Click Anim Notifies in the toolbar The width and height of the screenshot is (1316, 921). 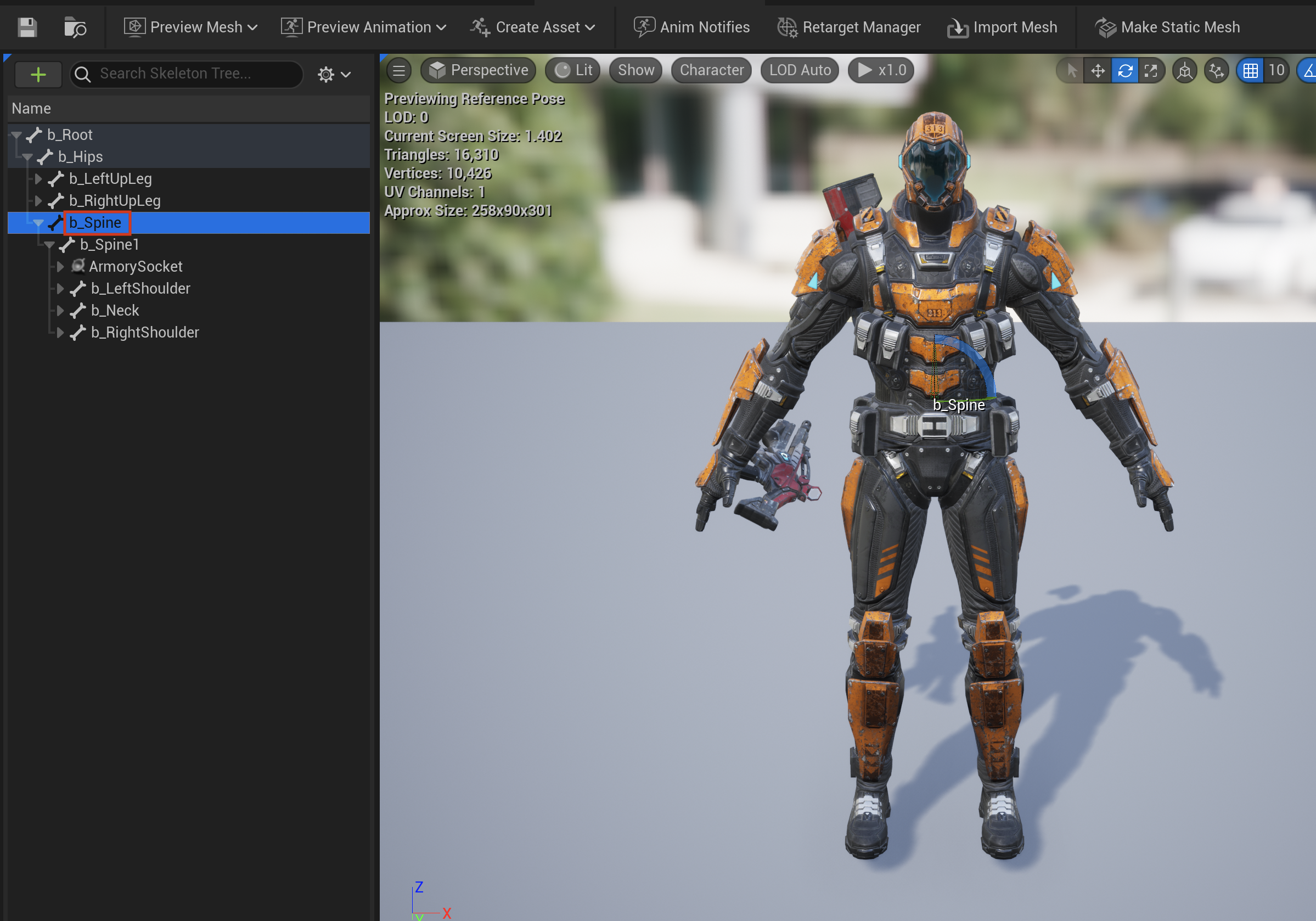(x=691, y=27)
